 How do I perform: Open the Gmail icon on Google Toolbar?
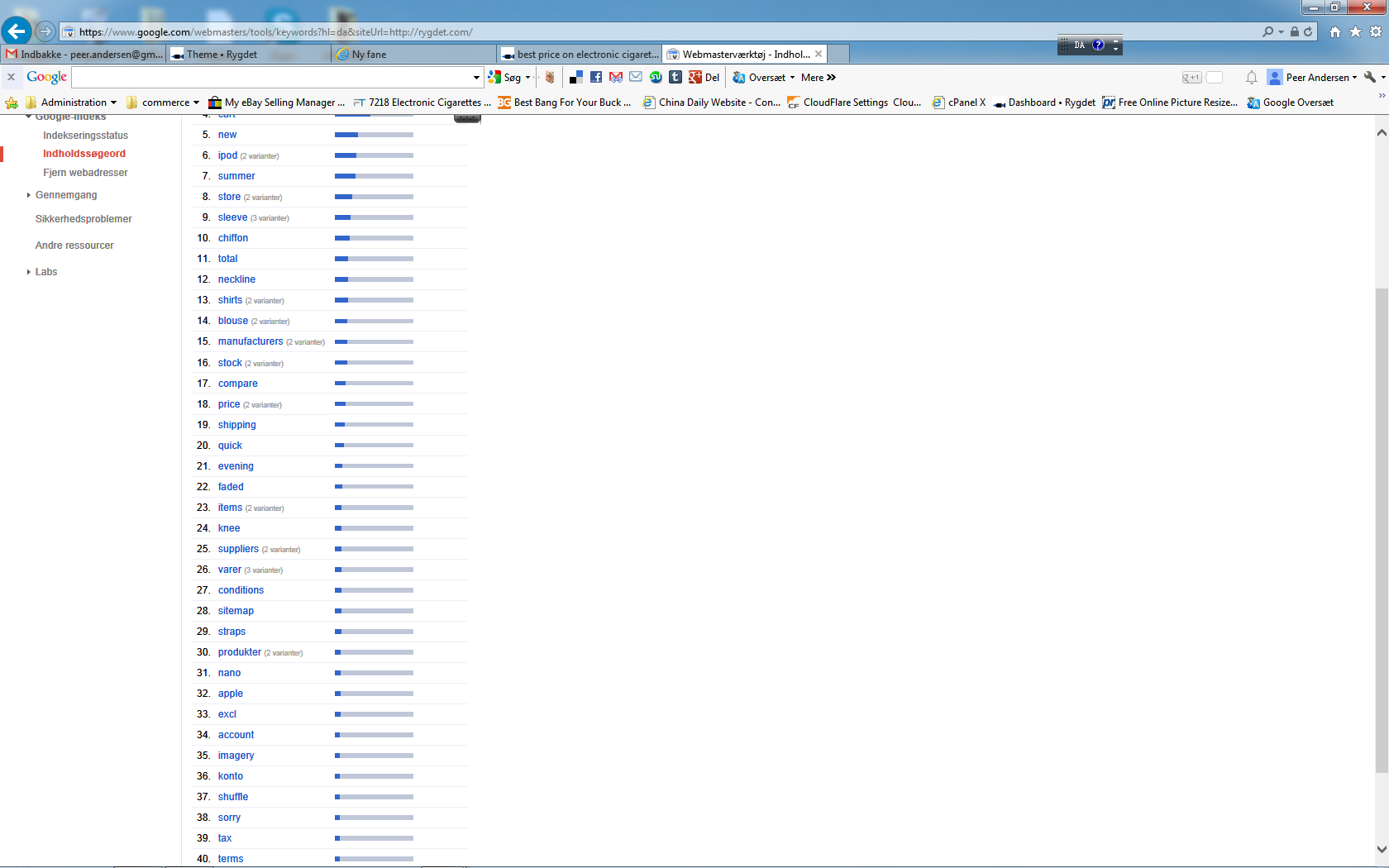(x=616, y=77)
